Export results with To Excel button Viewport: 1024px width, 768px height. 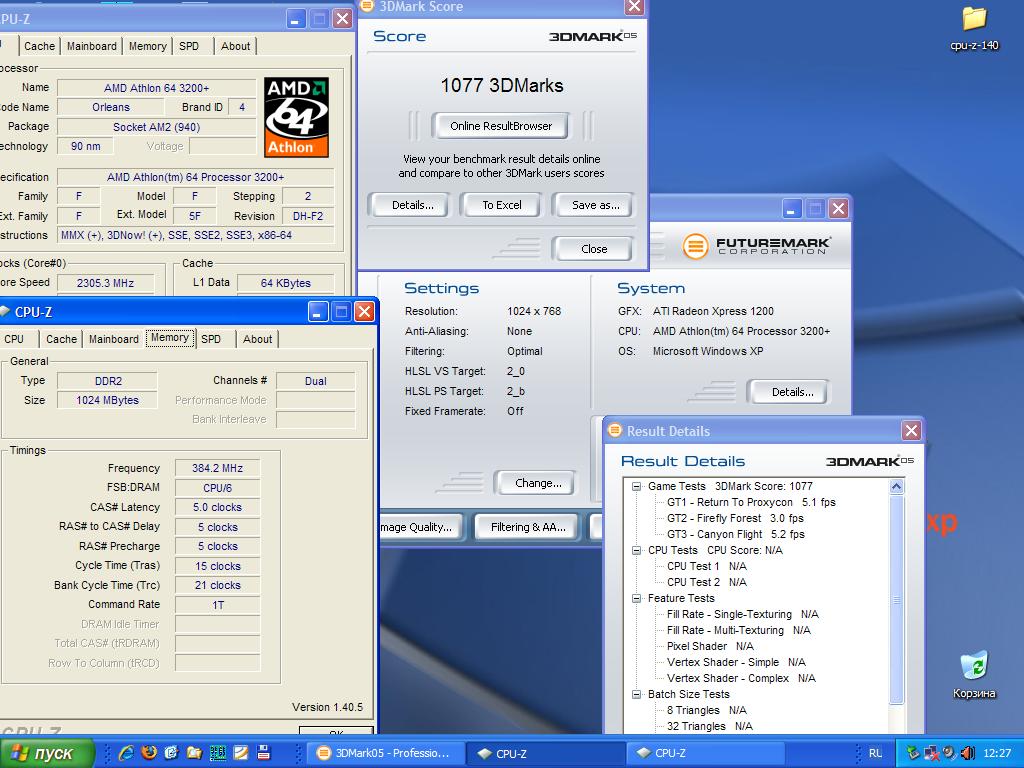click(502, 205)
